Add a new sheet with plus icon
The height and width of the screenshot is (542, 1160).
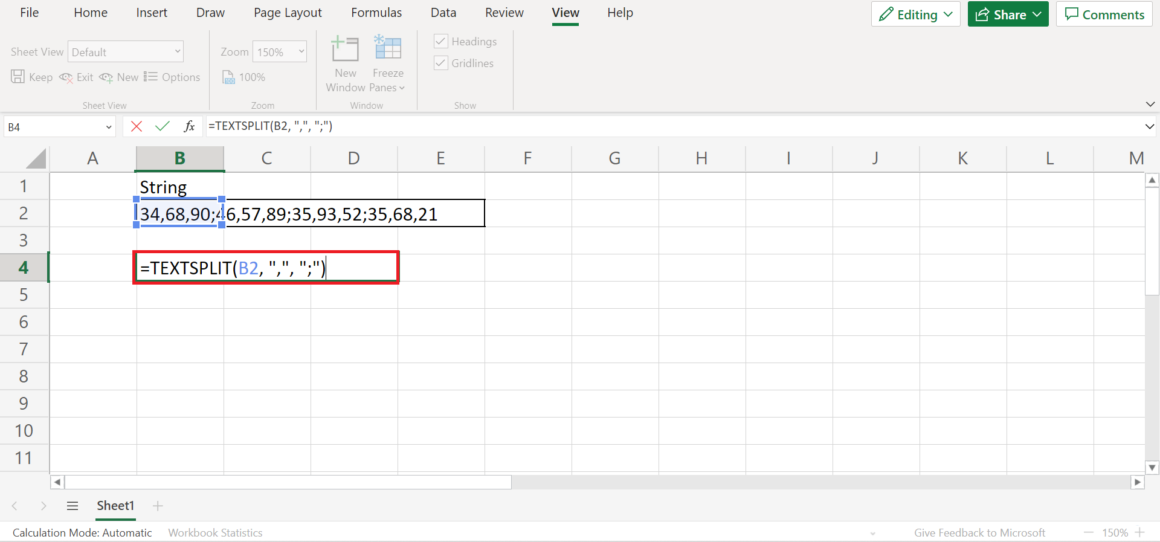pyautogui.click(x=157, y=506)
